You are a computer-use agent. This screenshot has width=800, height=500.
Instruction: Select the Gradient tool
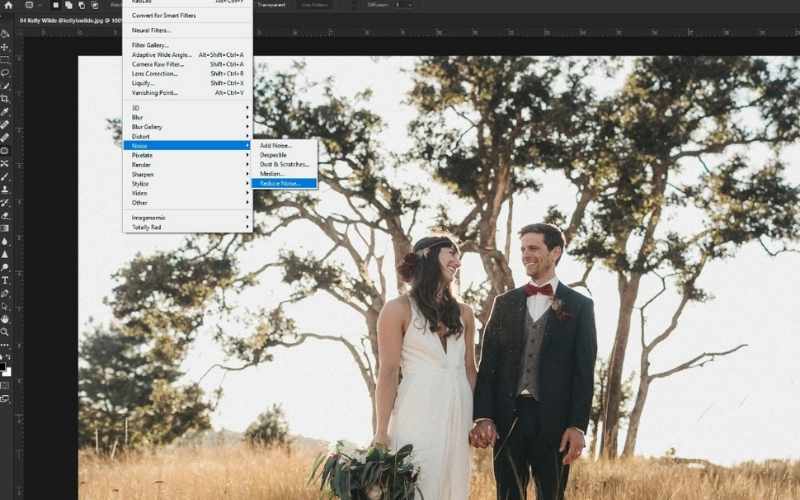(x=5, y=228)
